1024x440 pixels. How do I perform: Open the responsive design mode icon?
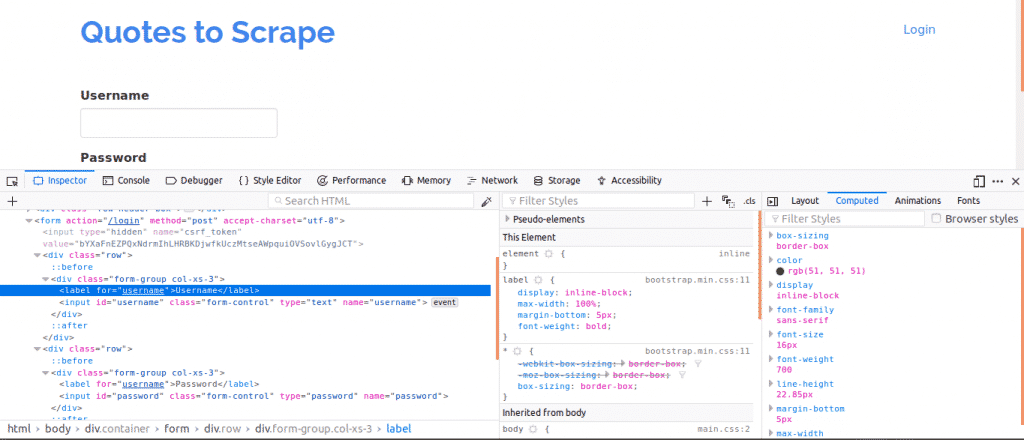tap(979, 181)
